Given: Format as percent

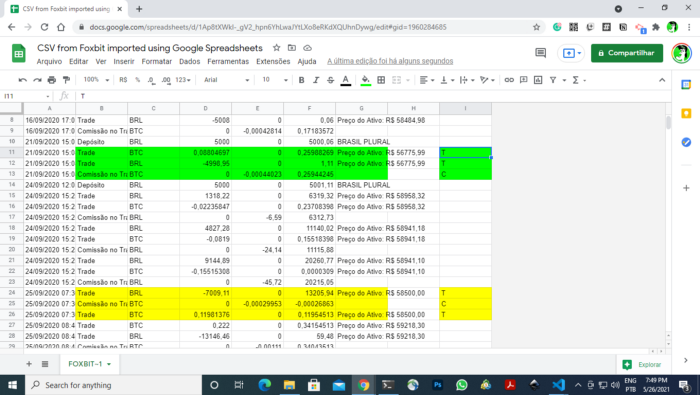Looking at the screenshot, I should click(138, 80).
